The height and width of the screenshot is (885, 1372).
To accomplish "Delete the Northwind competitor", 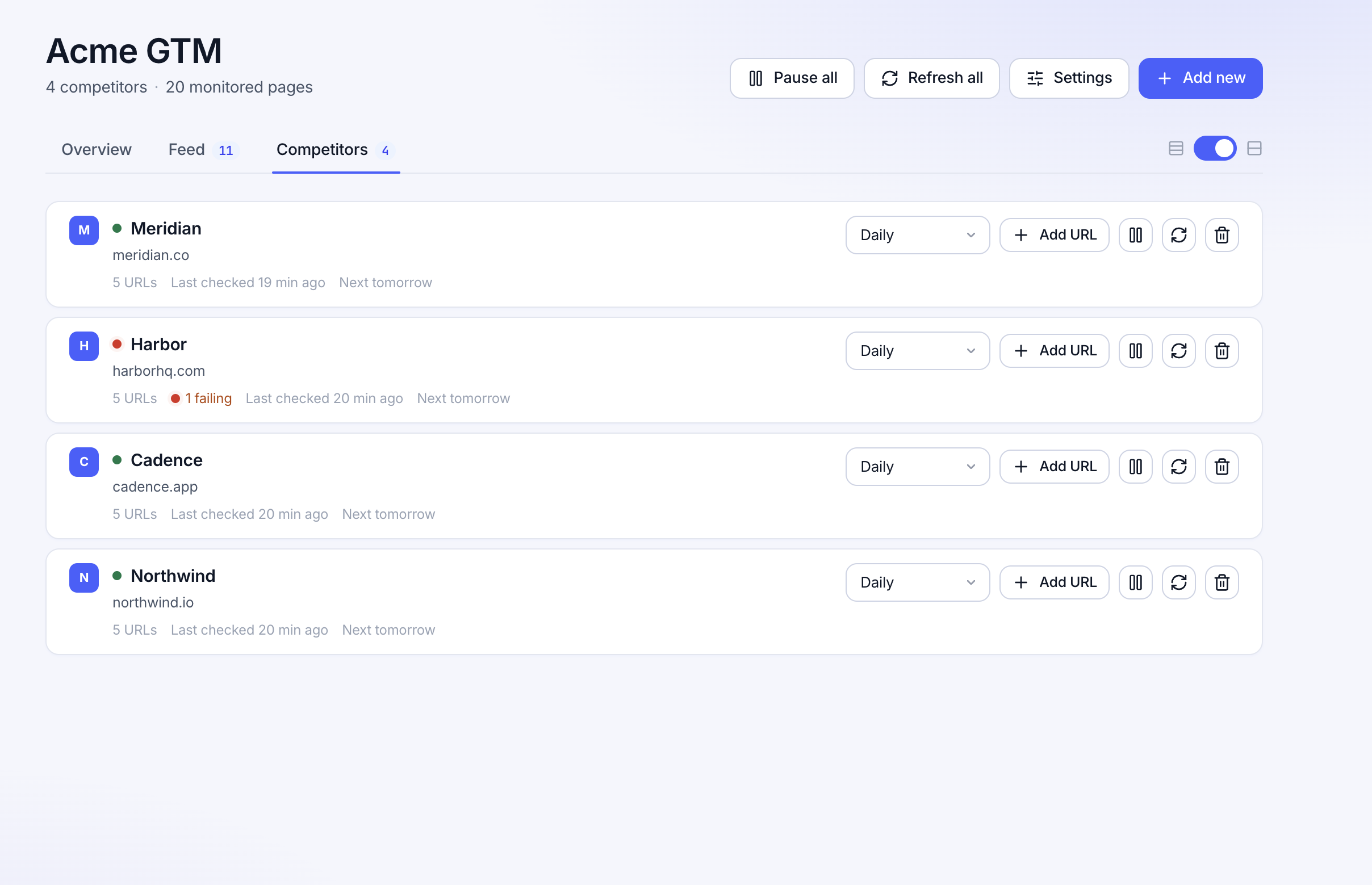I will (x=1222, y=582).
